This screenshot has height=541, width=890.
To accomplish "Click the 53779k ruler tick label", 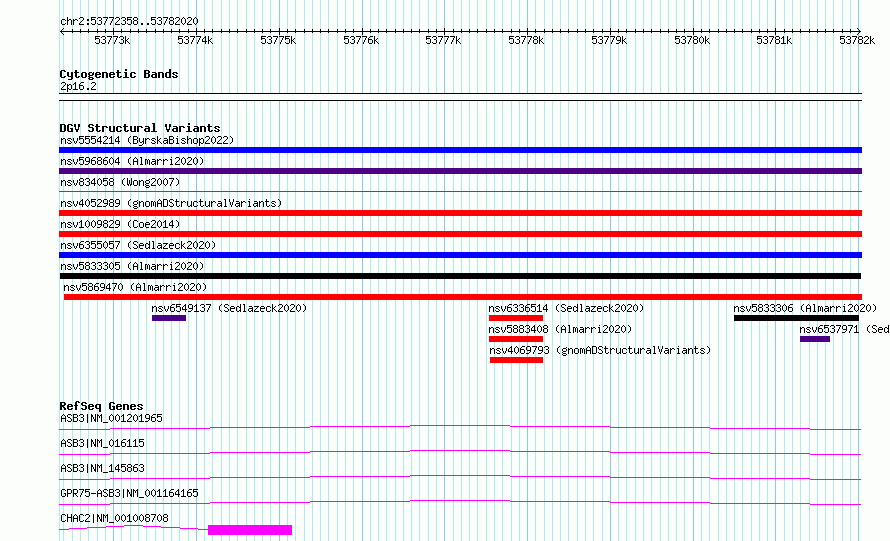I will (x=608, y=40).
